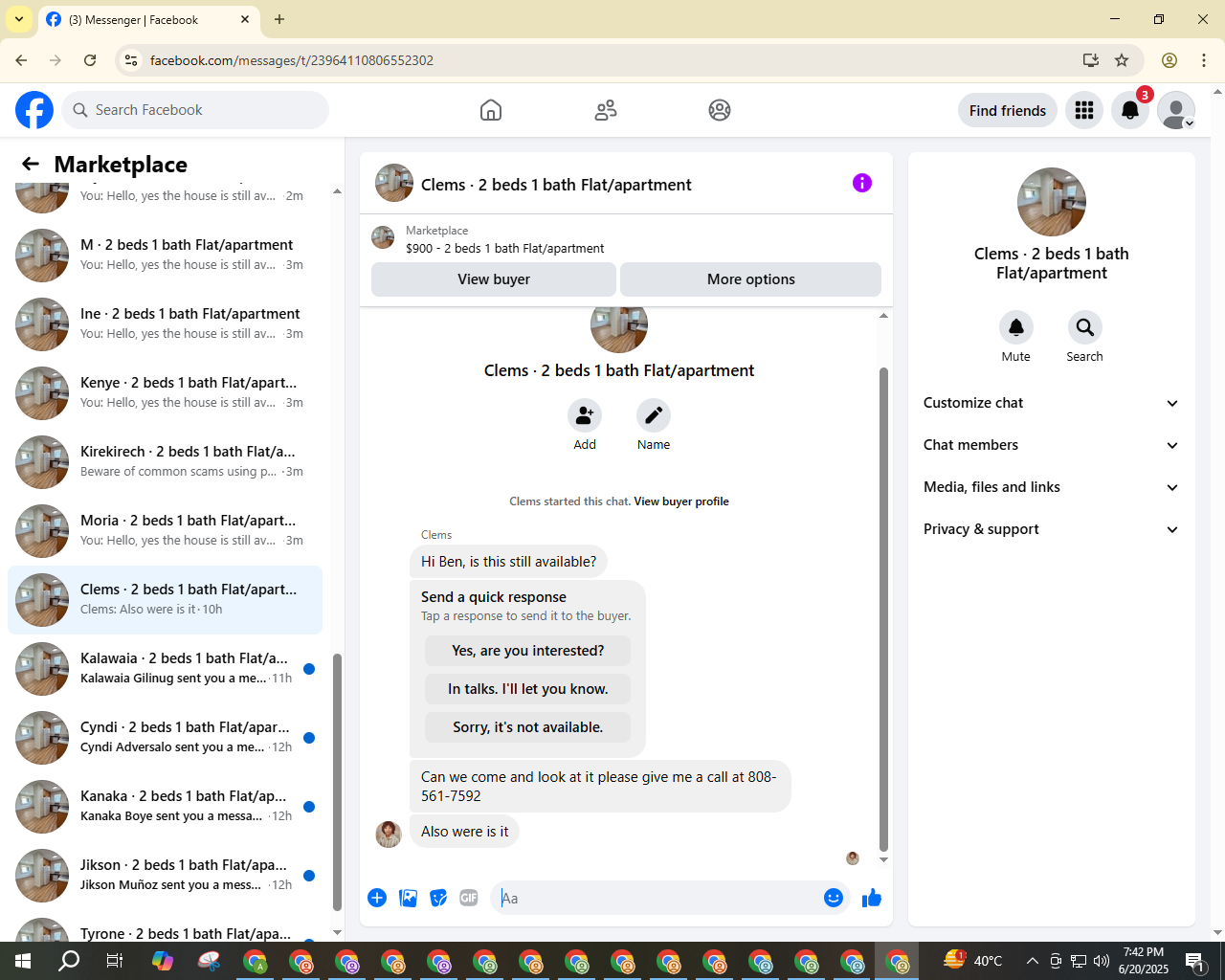Click the Messenger | Facebook tab
The image size is (1225, 980).
pyautogui.click(x=148, y=19)
